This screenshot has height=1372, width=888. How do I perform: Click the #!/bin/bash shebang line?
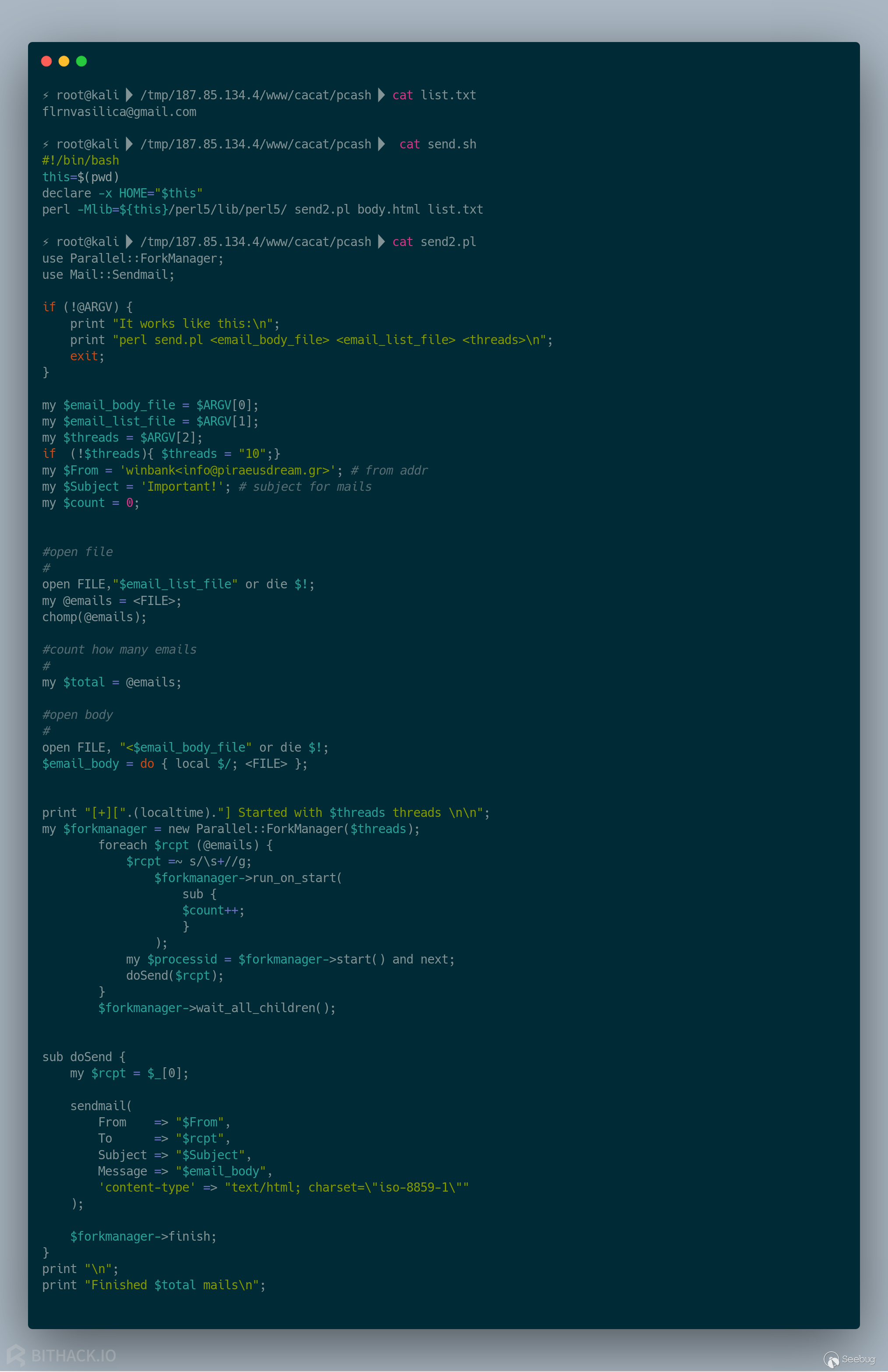click(x=80, y=160)
